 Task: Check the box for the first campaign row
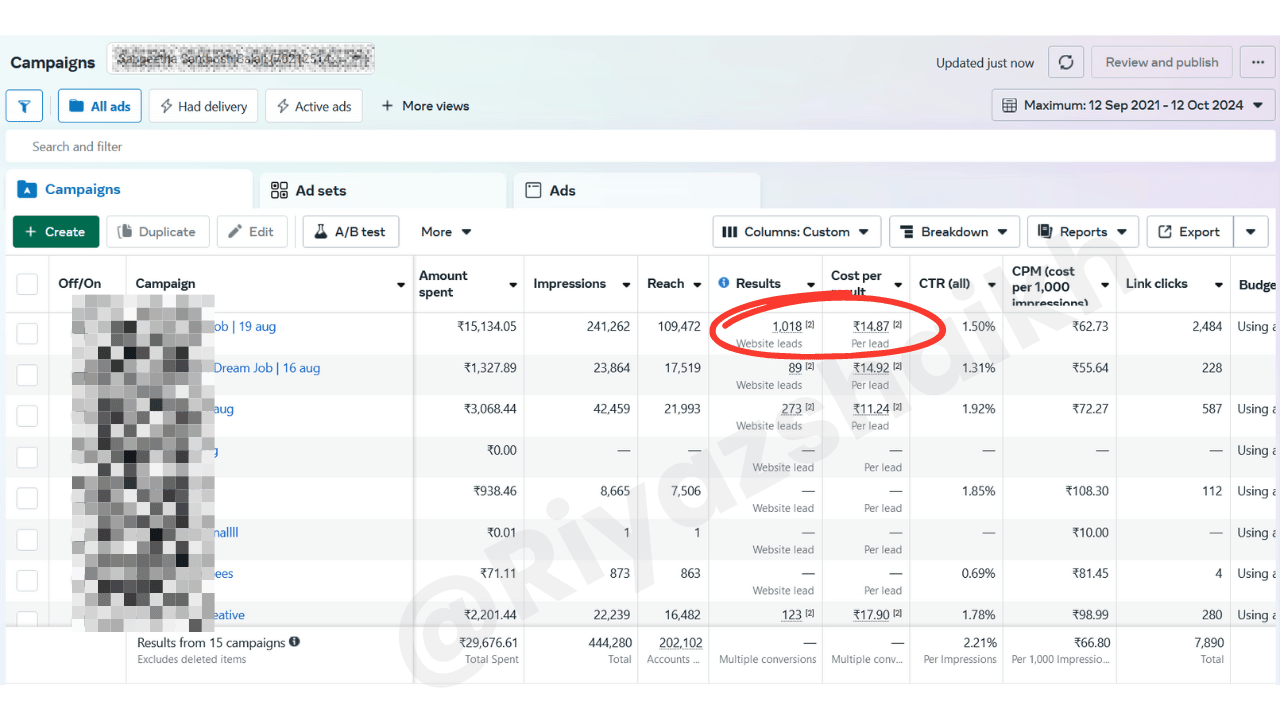pyautogui.click(x=27, y=334)
